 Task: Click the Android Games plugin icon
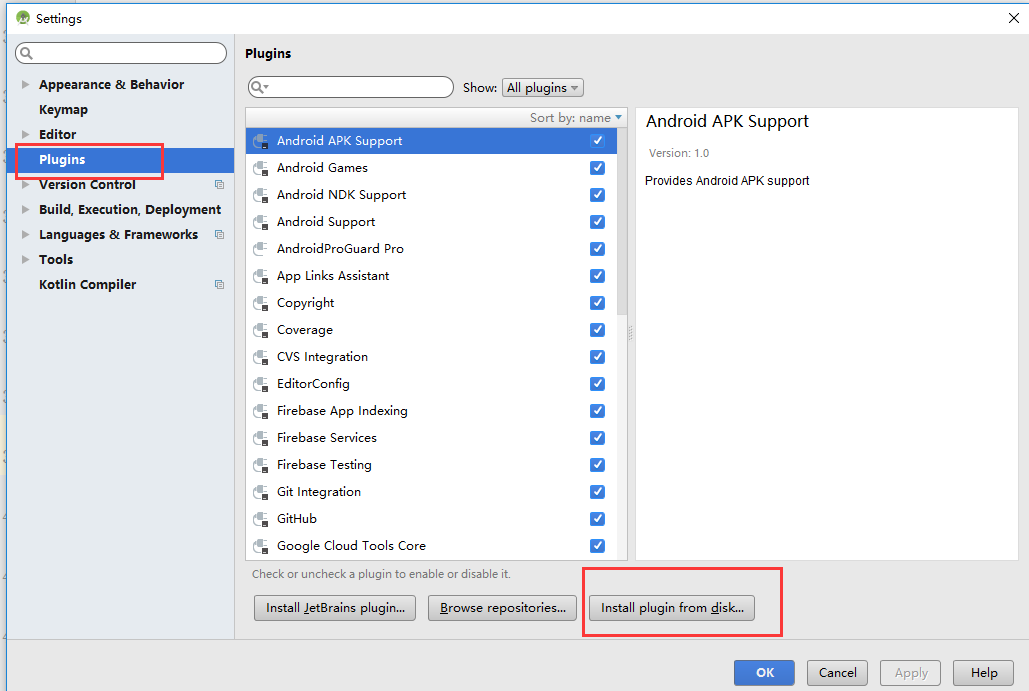(x=261, y=168)
